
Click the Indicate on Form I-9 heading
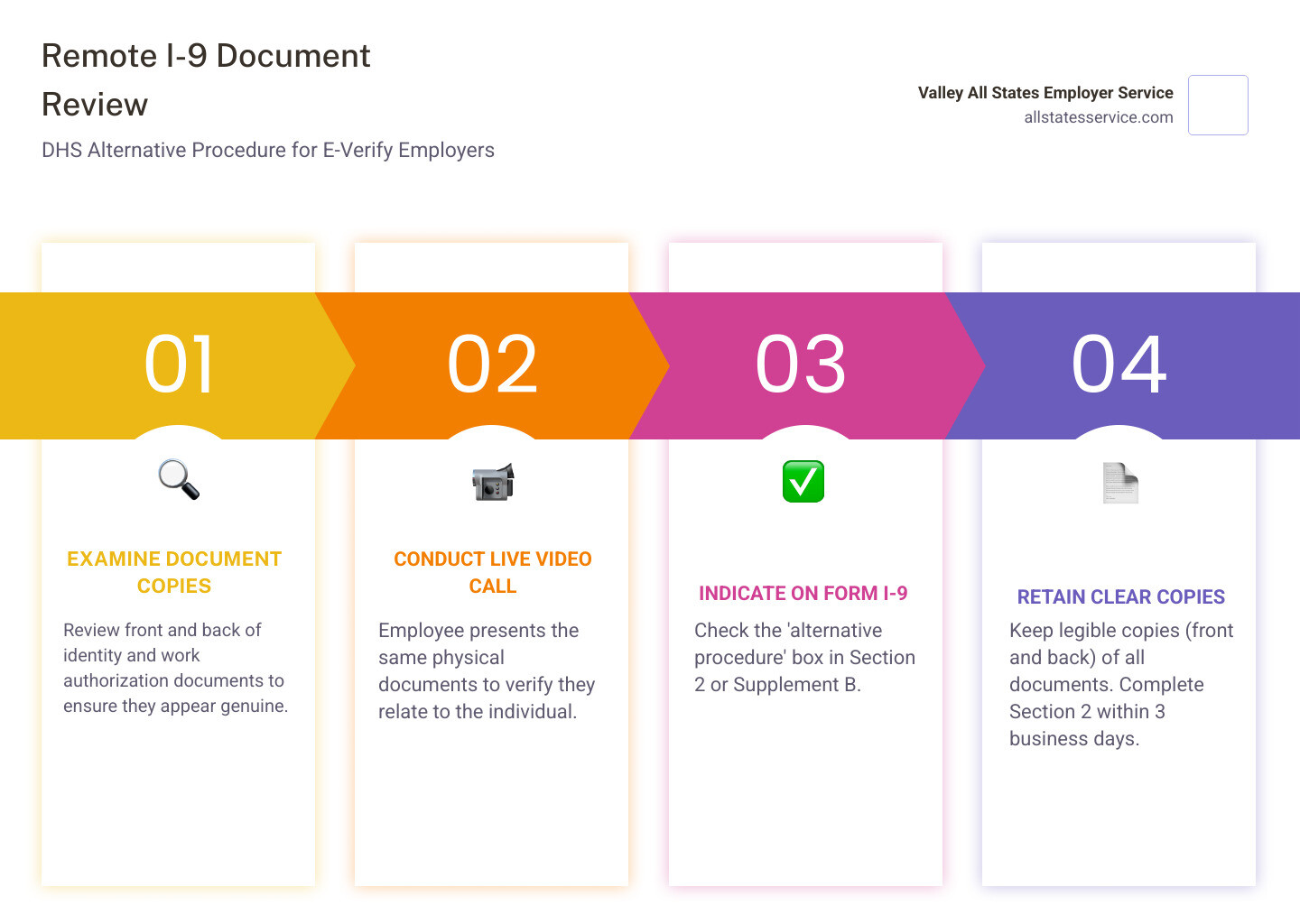point(803,594)
